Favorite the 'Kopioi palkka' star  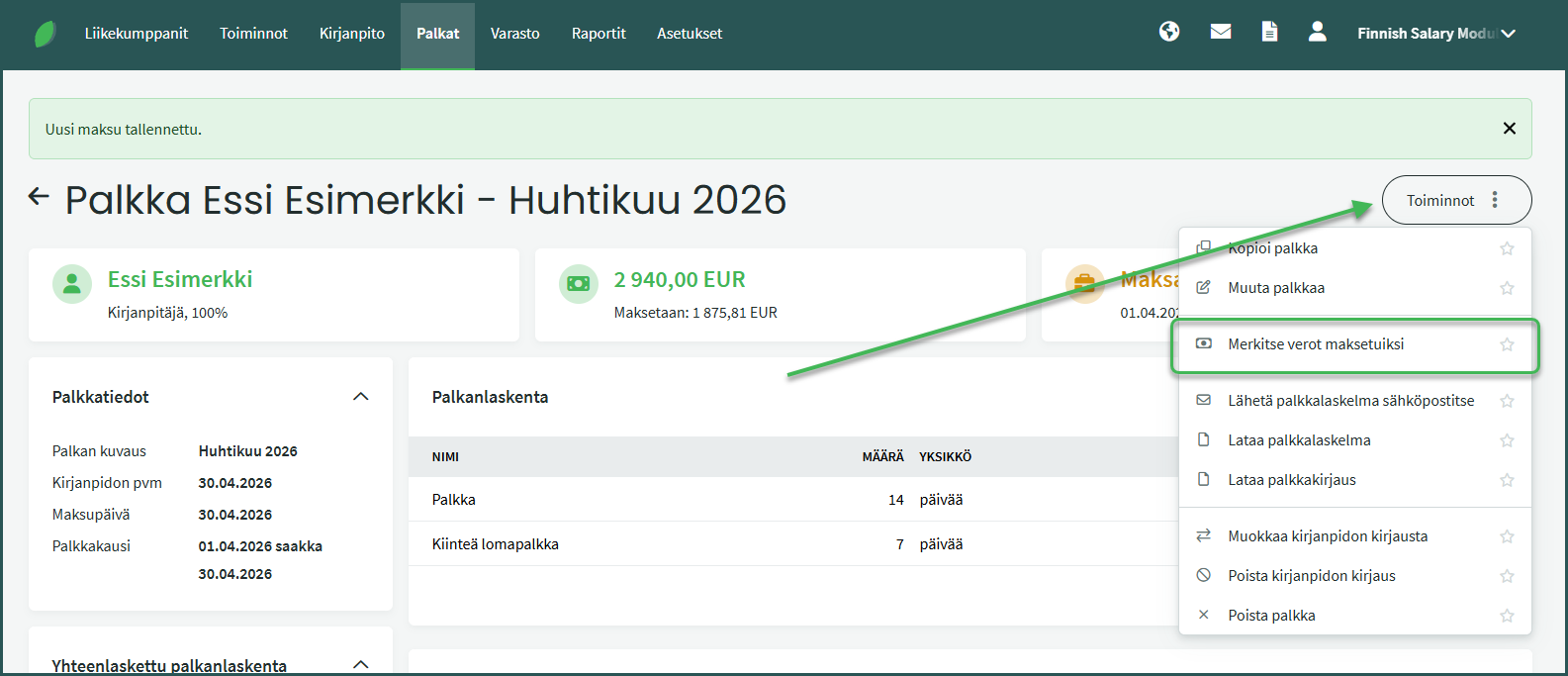coord(1507,248)
